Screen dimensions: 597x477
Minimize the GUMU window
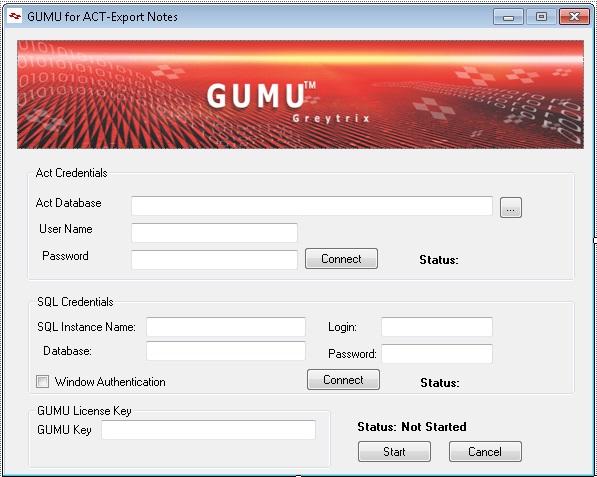pyautogui.click(x=508, y=17)
